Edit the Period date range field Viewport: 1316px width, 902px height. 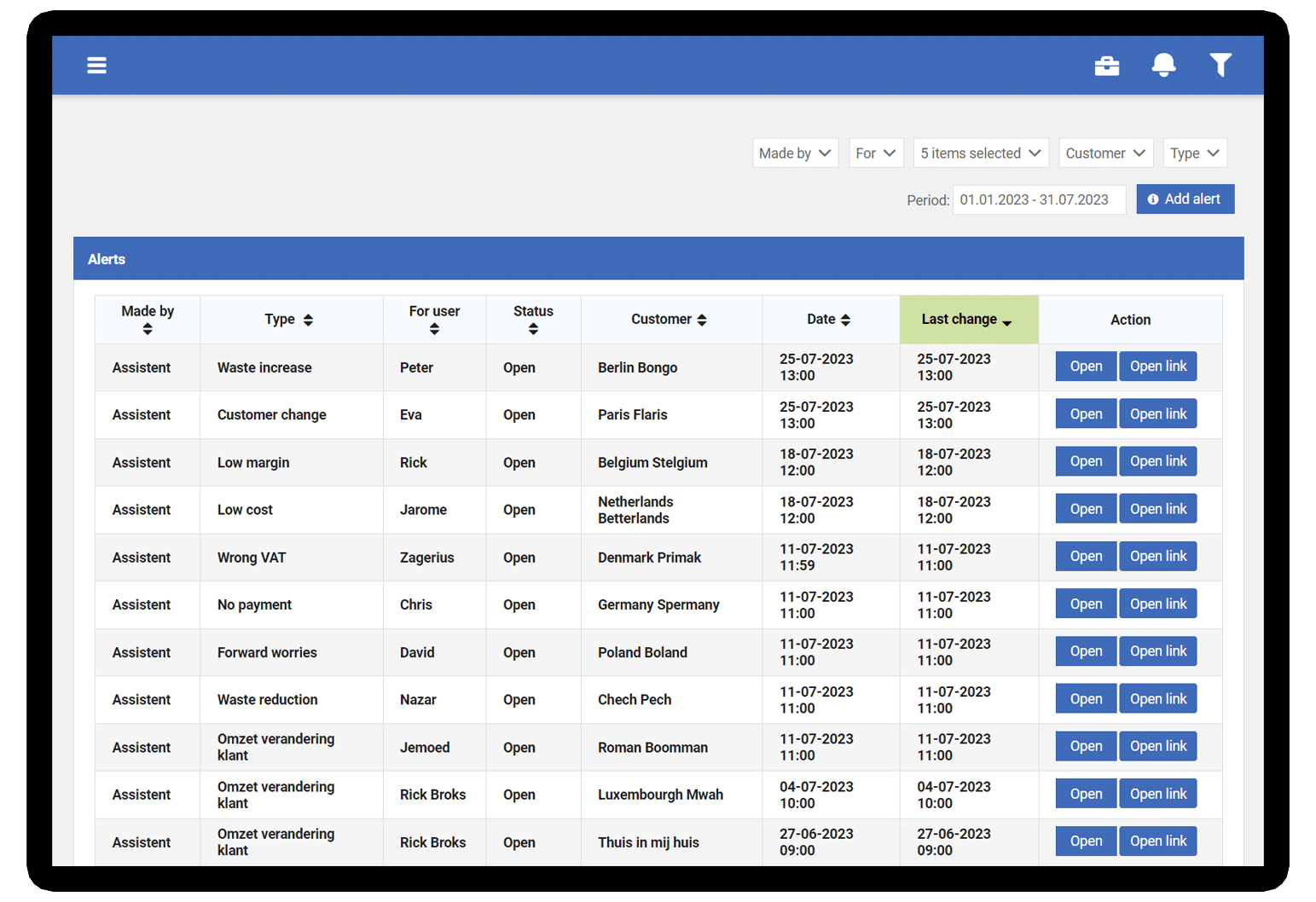click(1039, 199)
